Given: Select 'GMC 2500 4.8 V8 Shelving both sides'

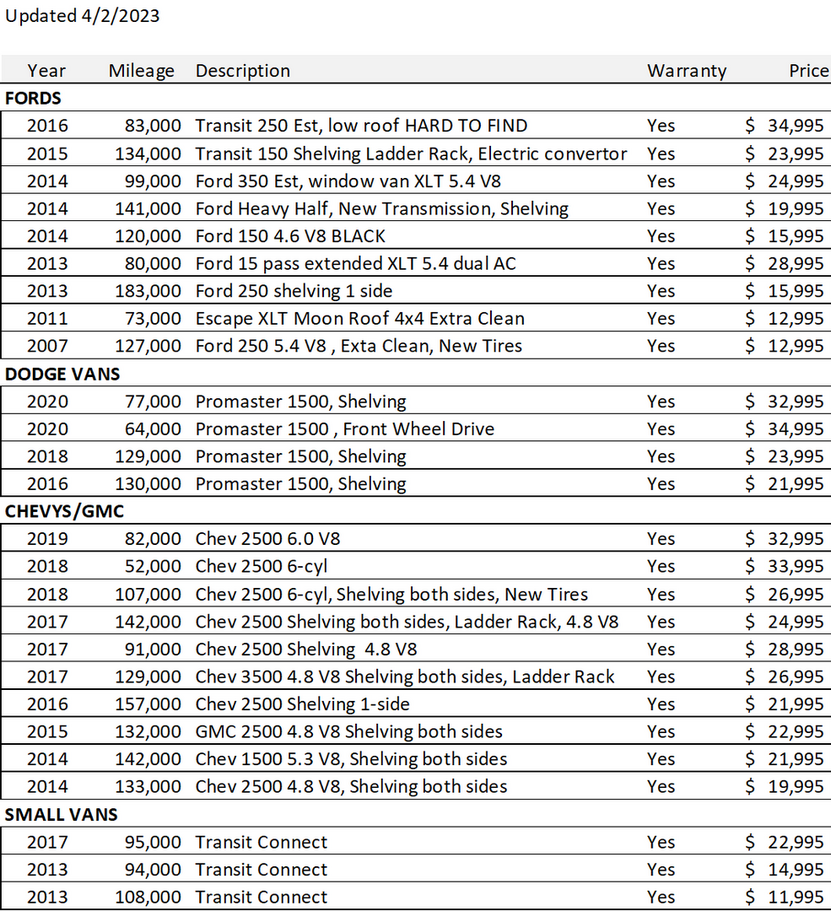Looking at the screenshot, I should 349,731.
